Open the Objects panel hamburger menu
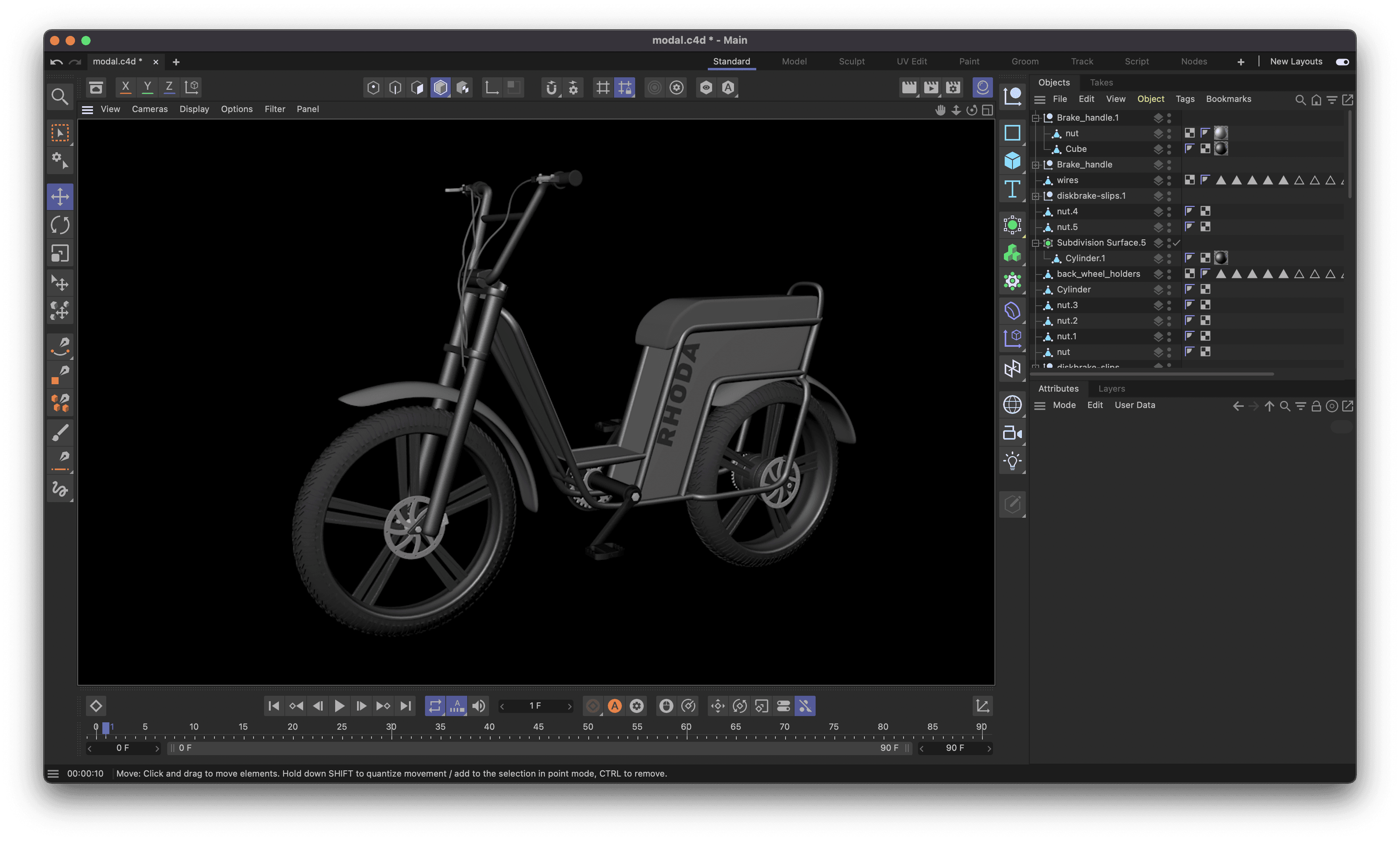This screenshot has height=841, width=1400. 1039,99
